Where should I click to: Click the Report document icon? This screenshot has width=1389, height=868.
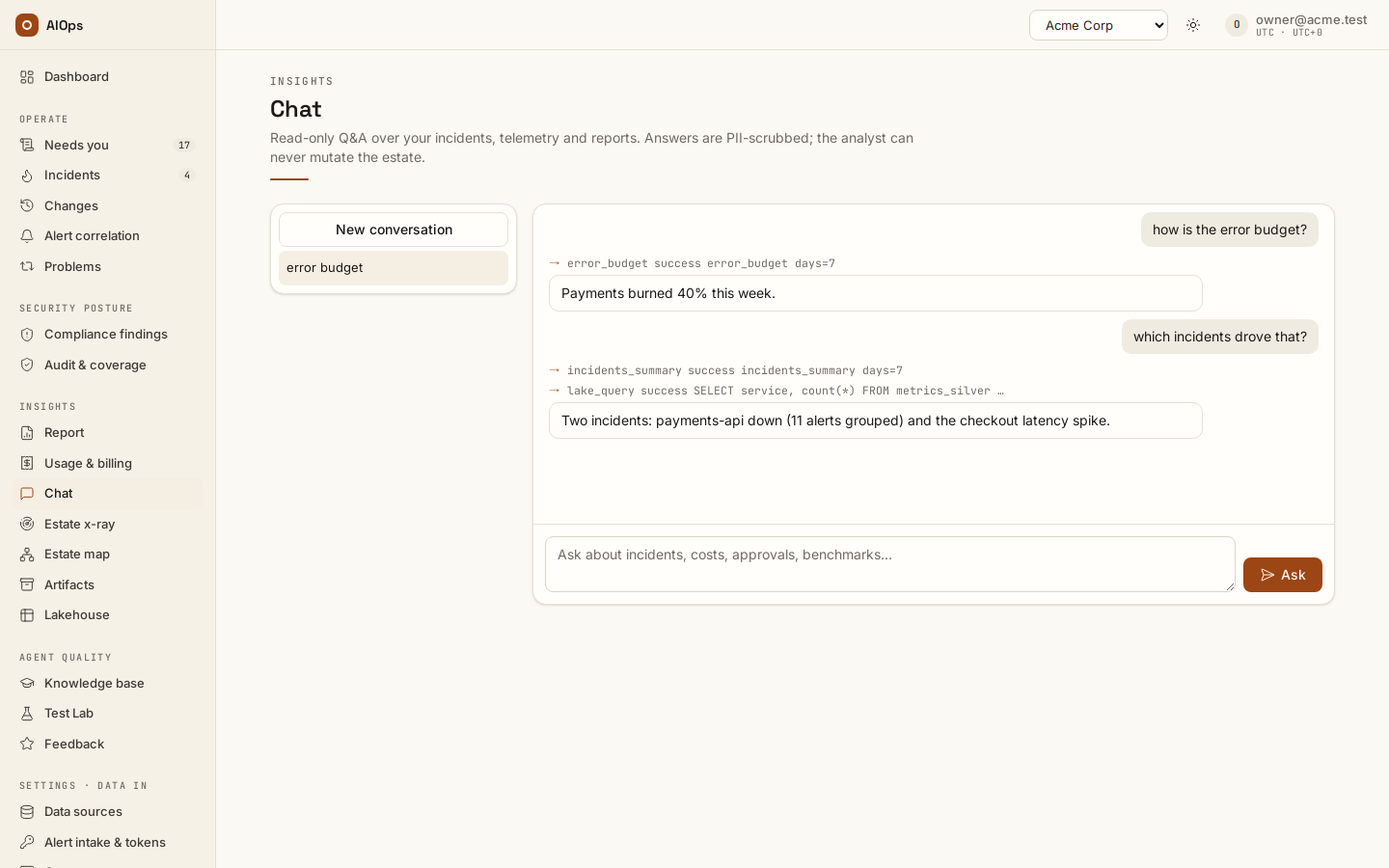point(27,433)
